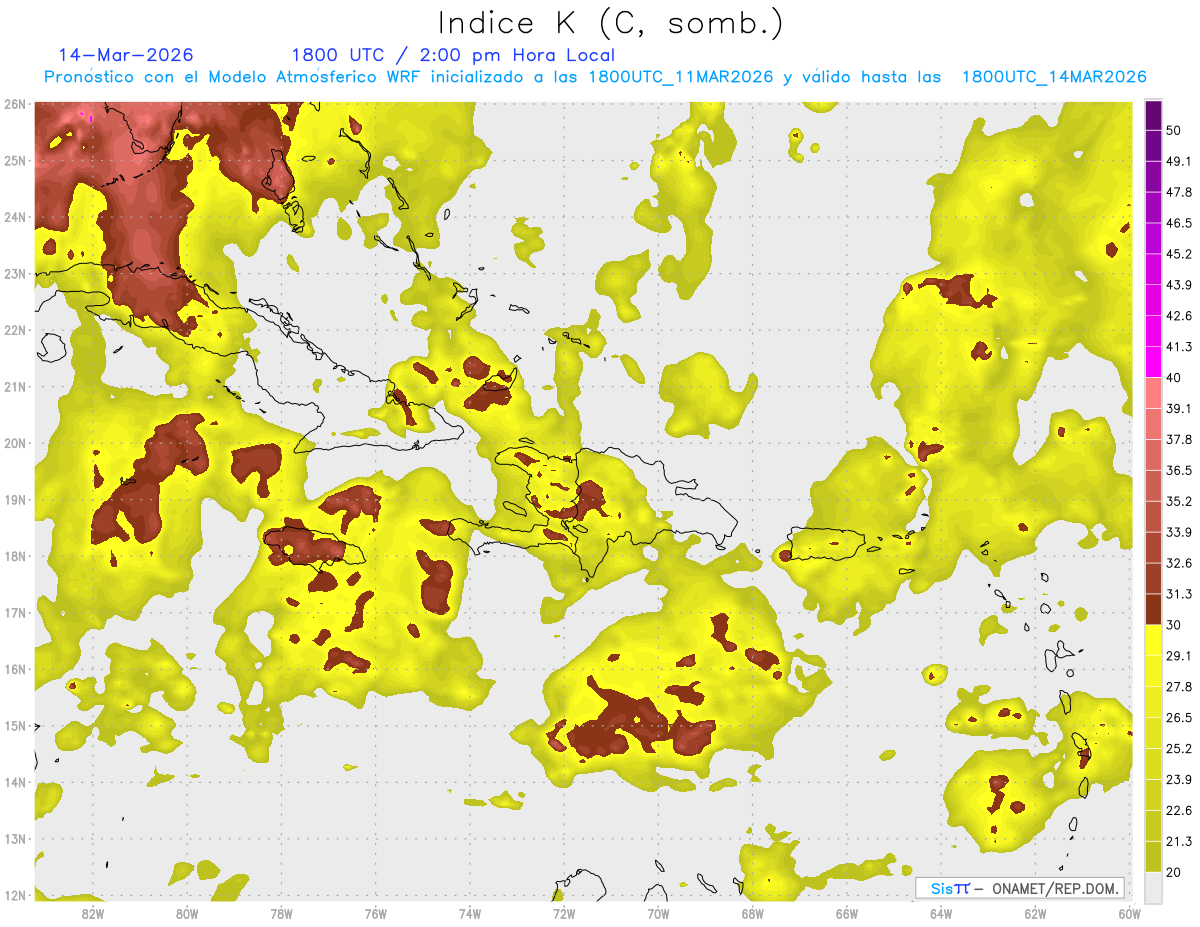Image resolution: width=1200 pixels, height=927 pixels.
Task: Click the 62W longitude label
Action: pos(1035,913)
